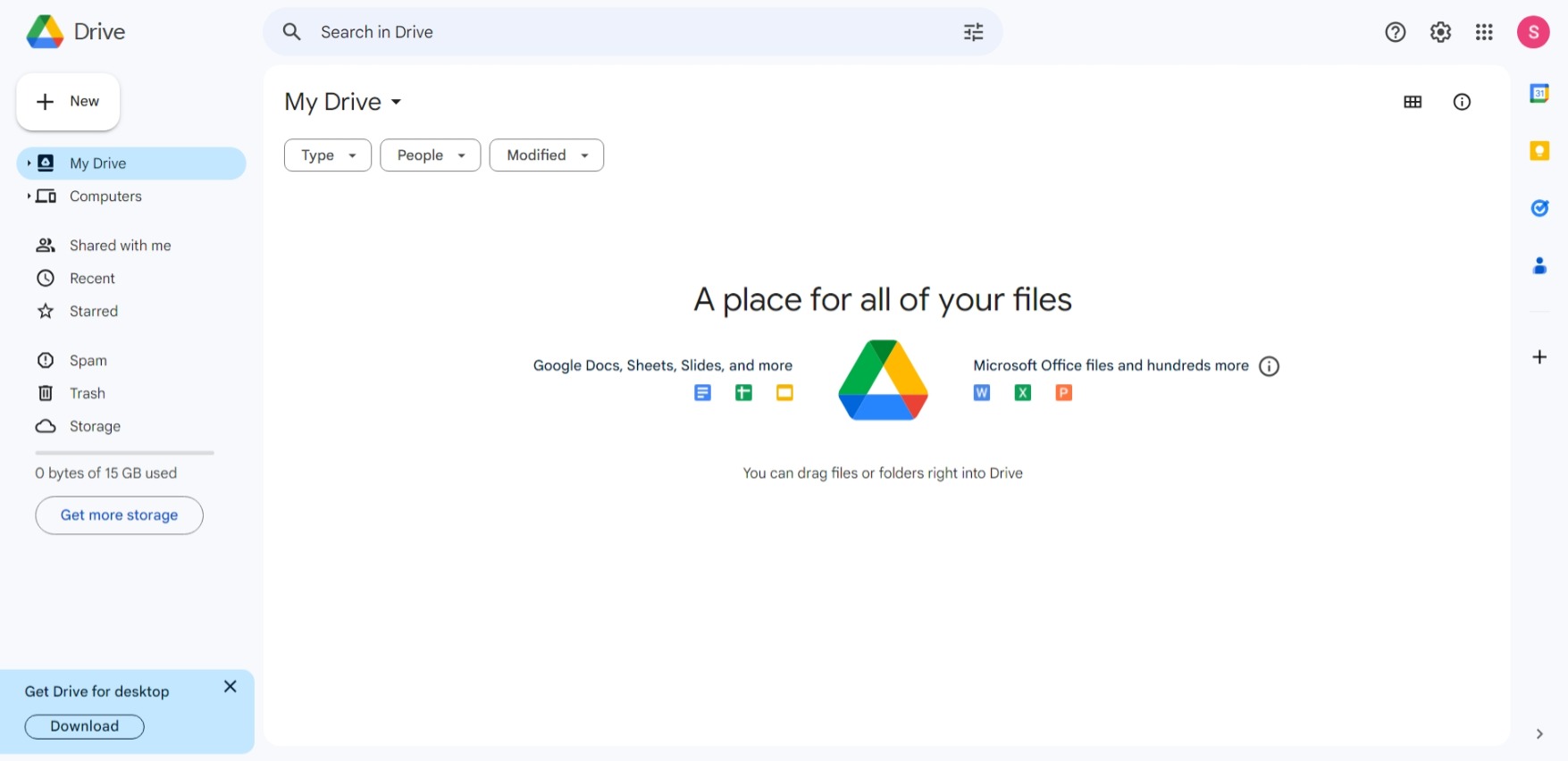
Task: Open search filter options icon
Action: [x=973, y=32]
